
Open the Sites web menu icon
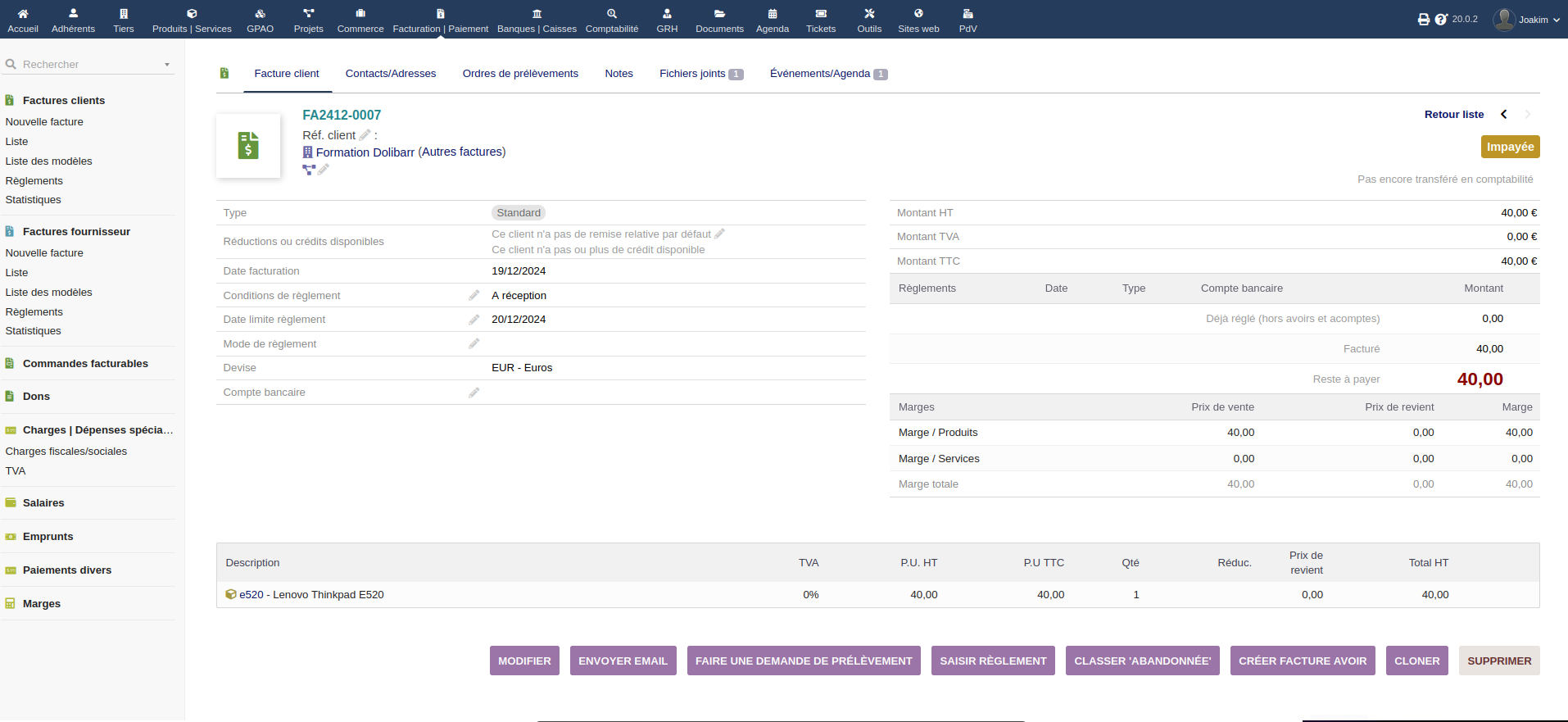point(918,13)
